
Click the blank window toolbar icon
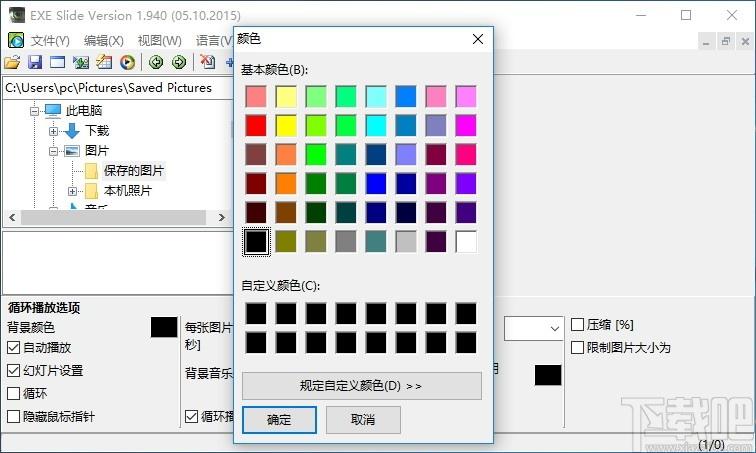pyautogui.click(x=57, y=63)
